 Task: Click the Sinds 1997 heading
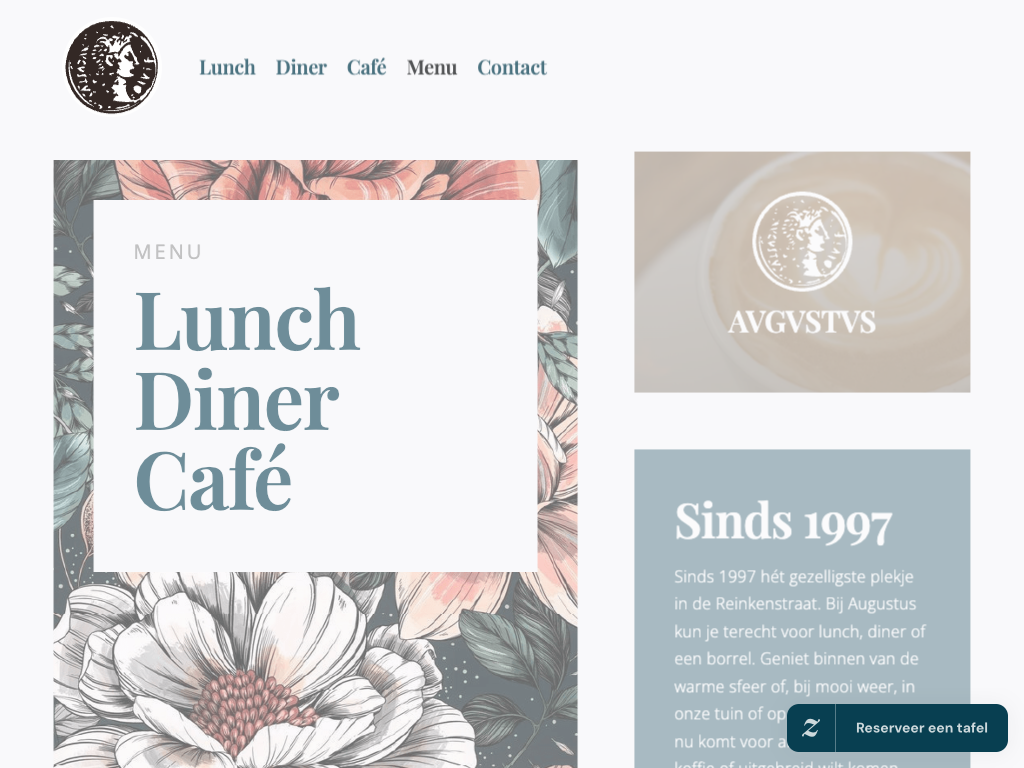[783, 522]
